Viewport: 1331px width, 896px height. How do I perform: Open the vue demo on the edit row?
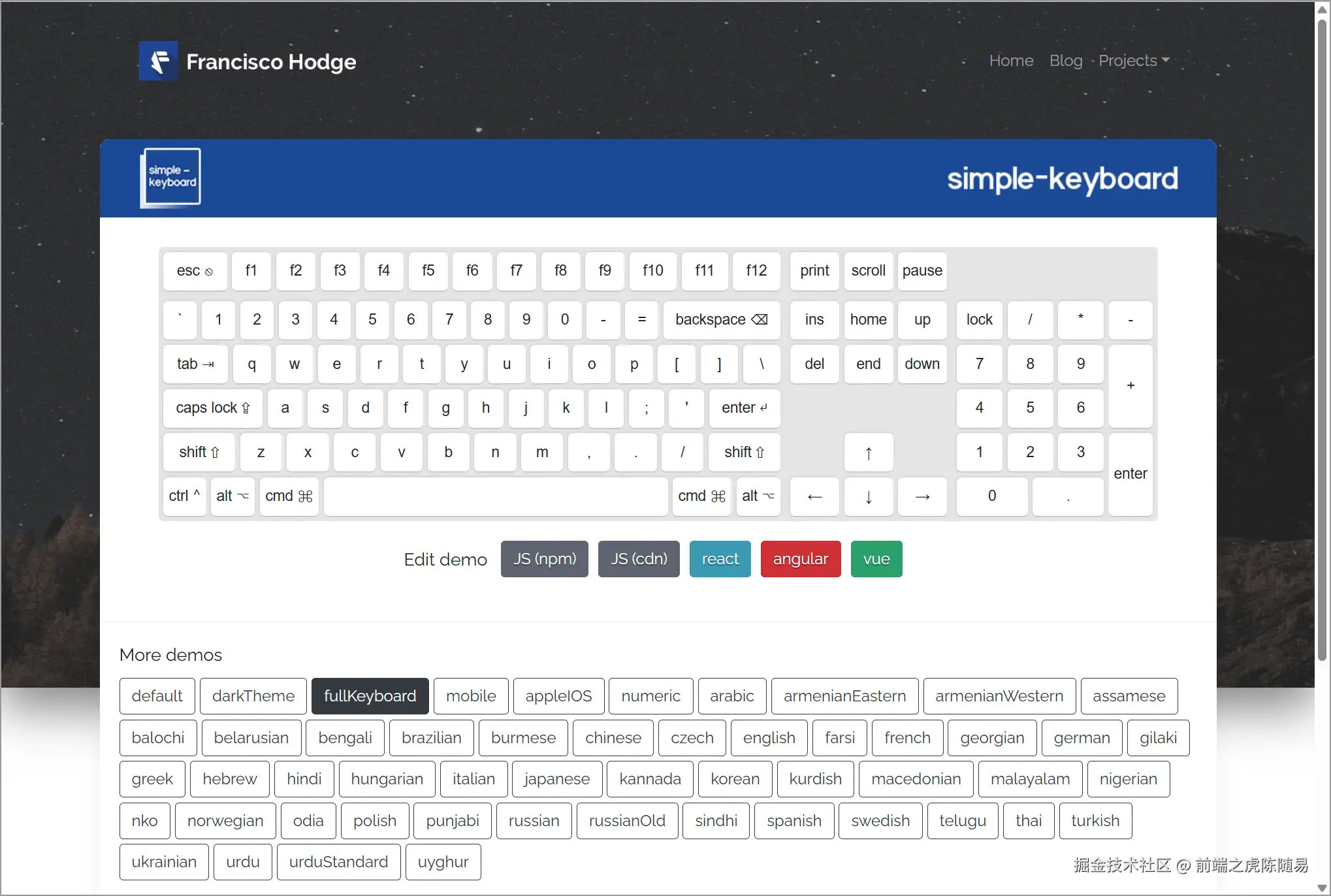coord(876,558)
